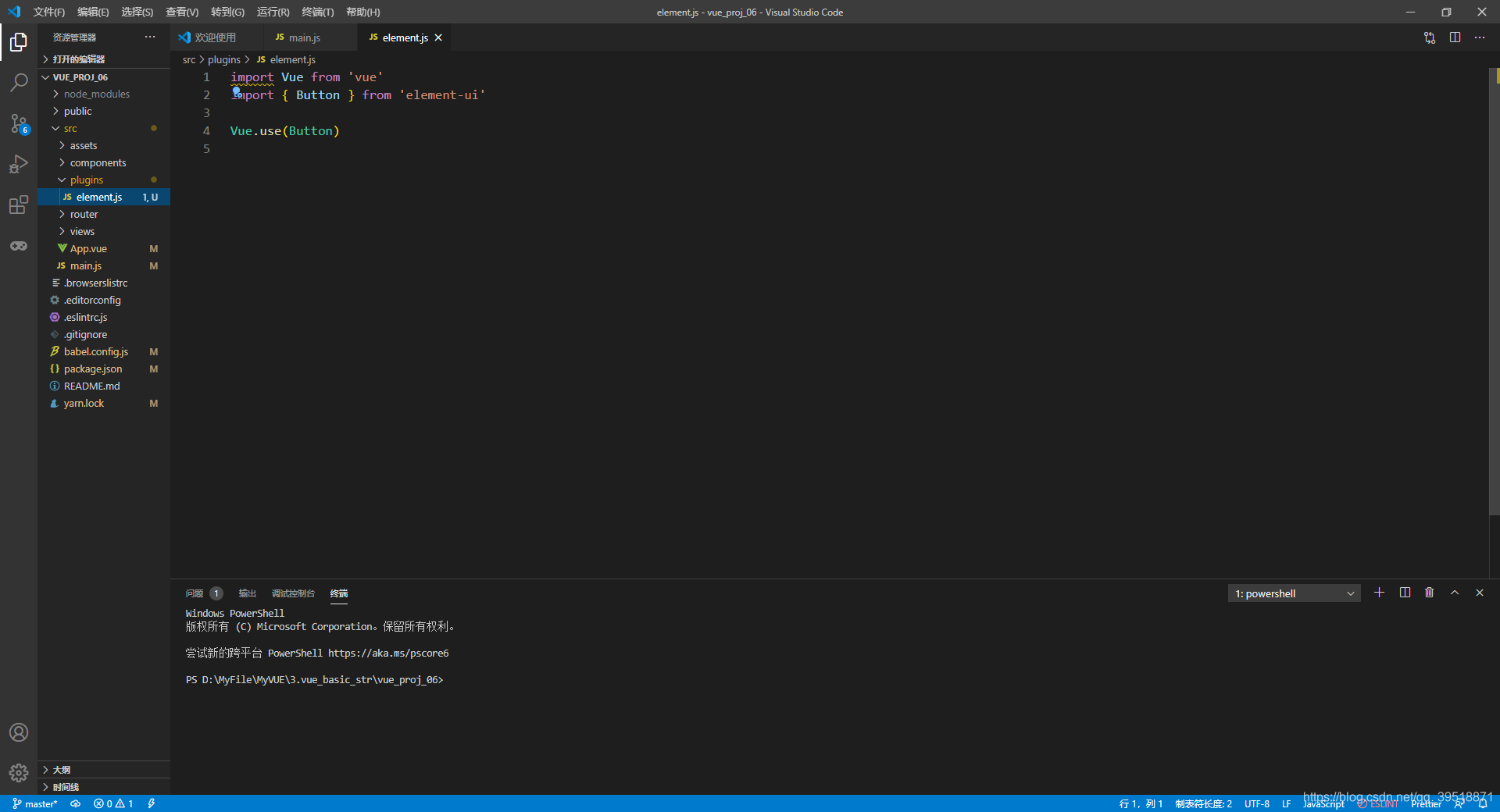Expand the Outline section
This screenshot has height=812, width=1500.
104,770
